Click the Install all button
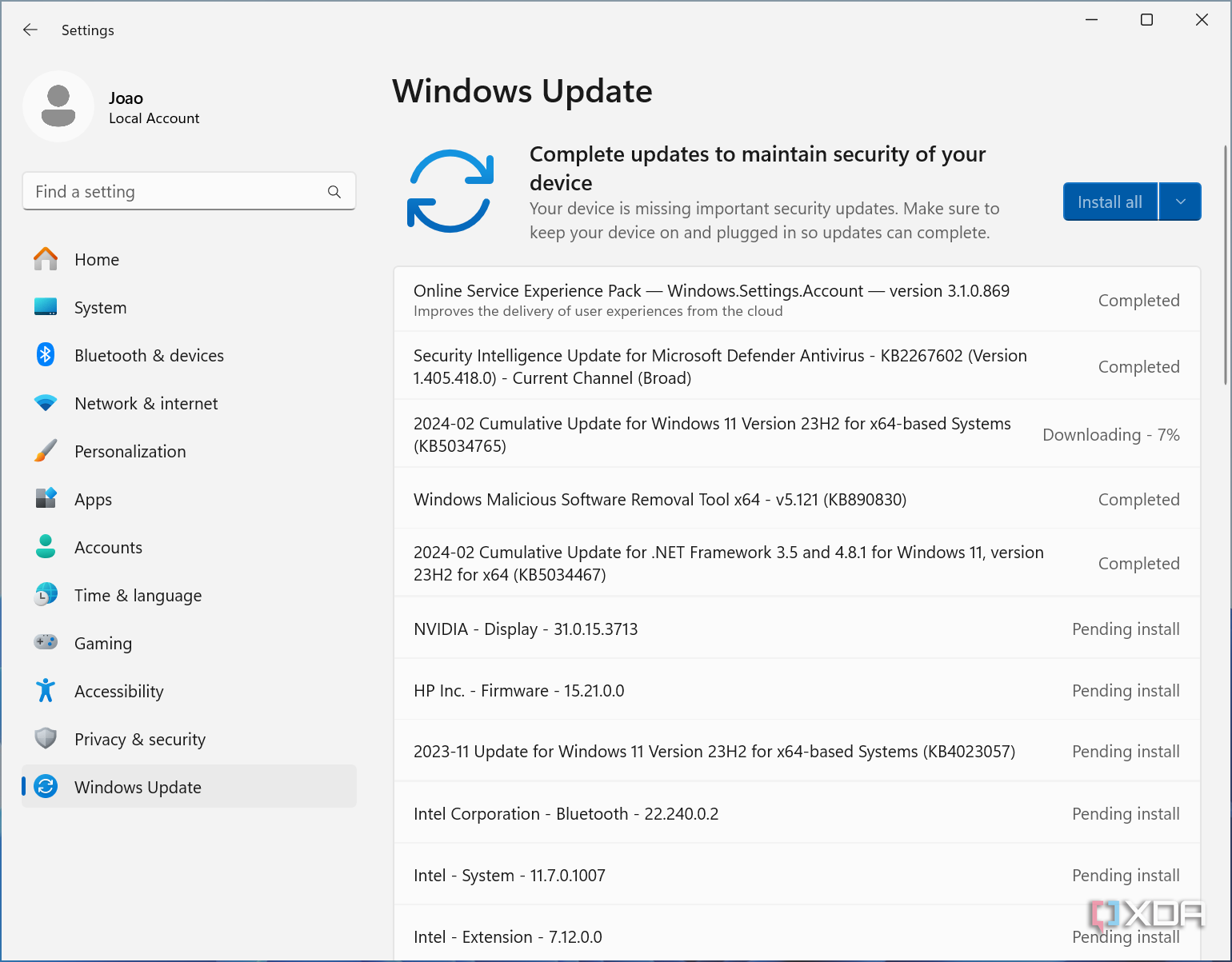Image resolution: width=1232 pixels, height=962 pixels. [x=1110, y=202]
